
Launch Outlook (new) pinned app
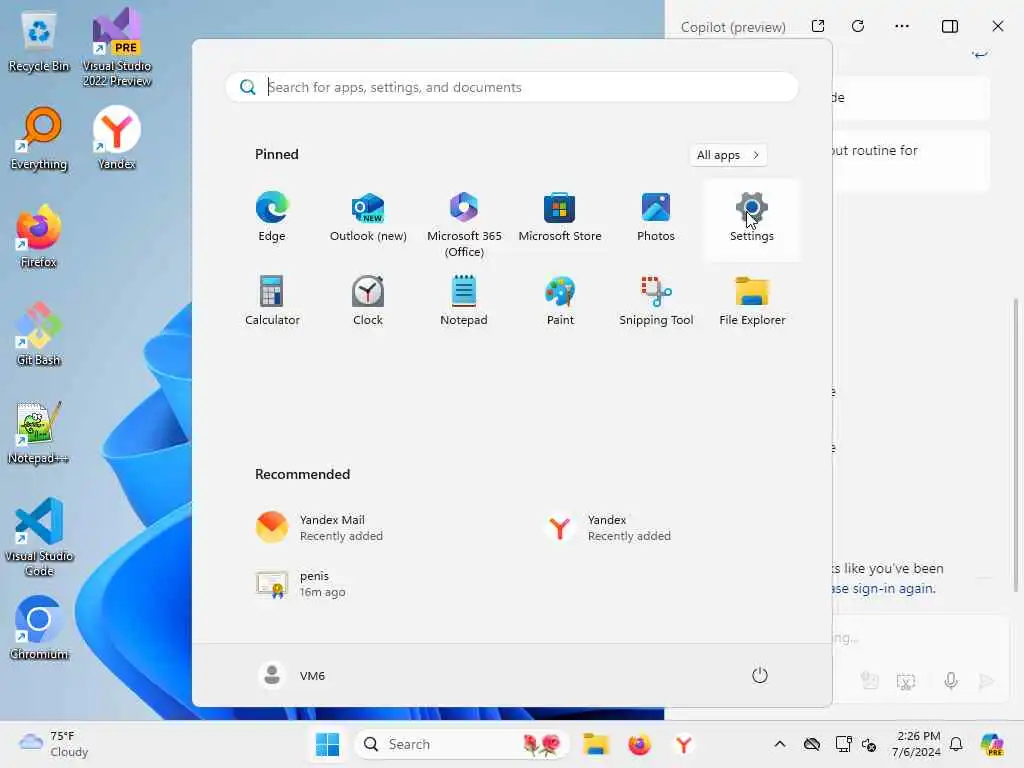point(368,217)
